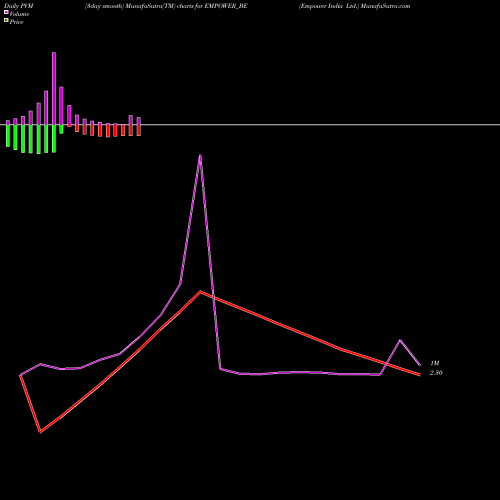
Task: Click the Price legend color swatch
Action: click(6, 21)
